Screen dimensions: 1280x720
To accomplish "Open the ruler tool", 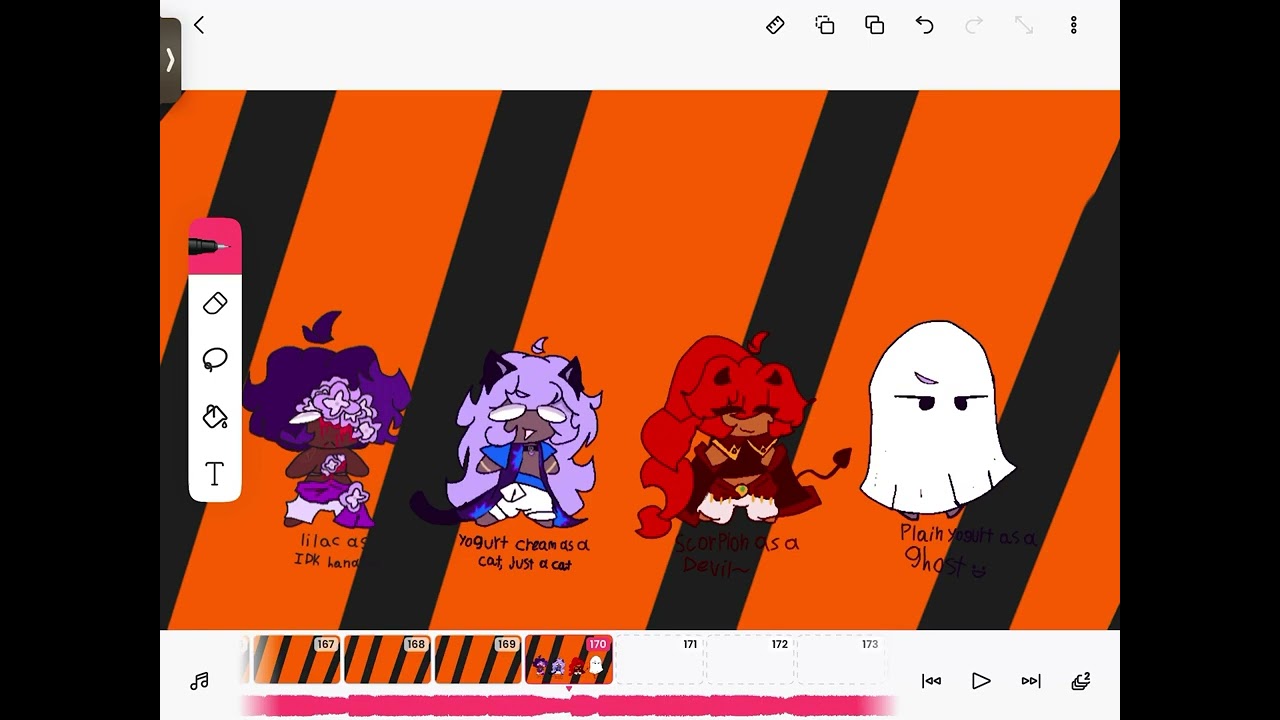I will coord(775,25).
